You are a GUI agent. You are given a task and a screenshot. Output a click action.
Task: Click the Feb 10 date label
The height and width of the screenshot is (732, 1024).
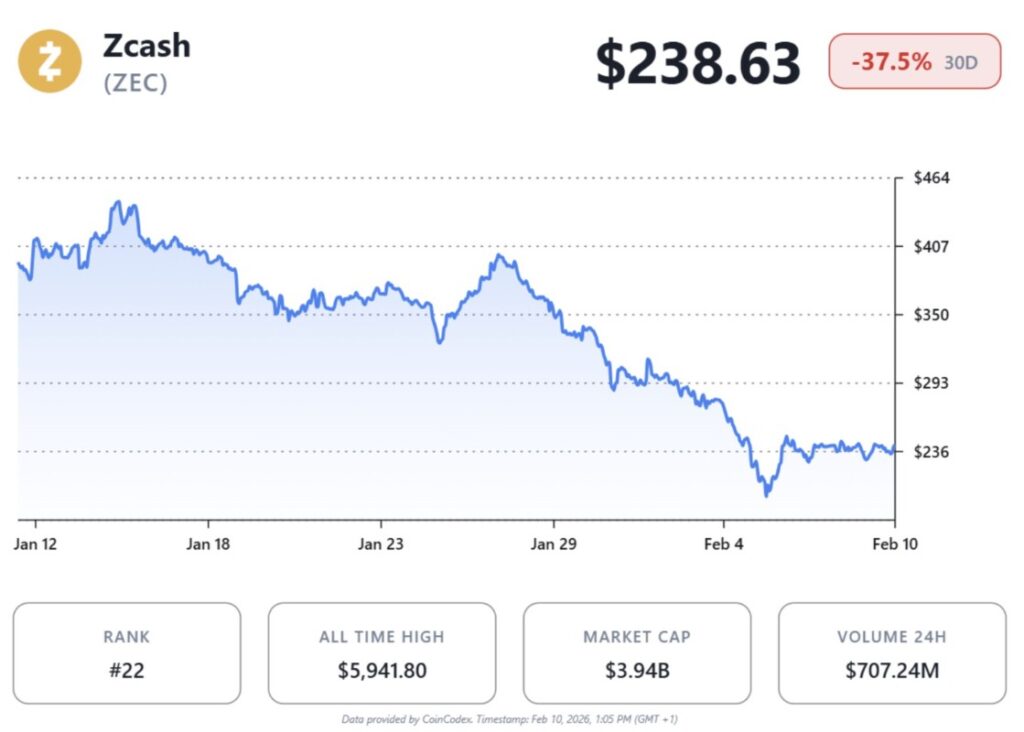point(894,544)
